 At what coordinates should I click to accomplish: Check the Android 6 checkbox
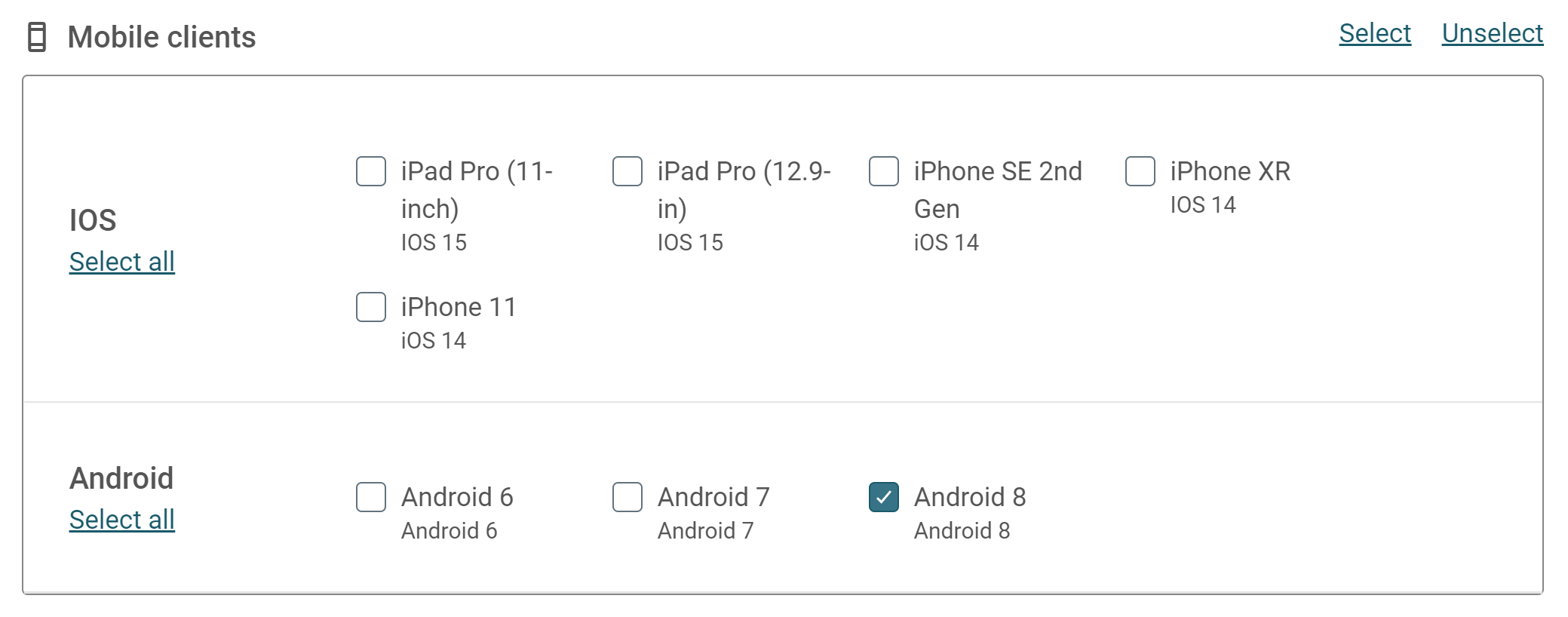click(371, 497)
